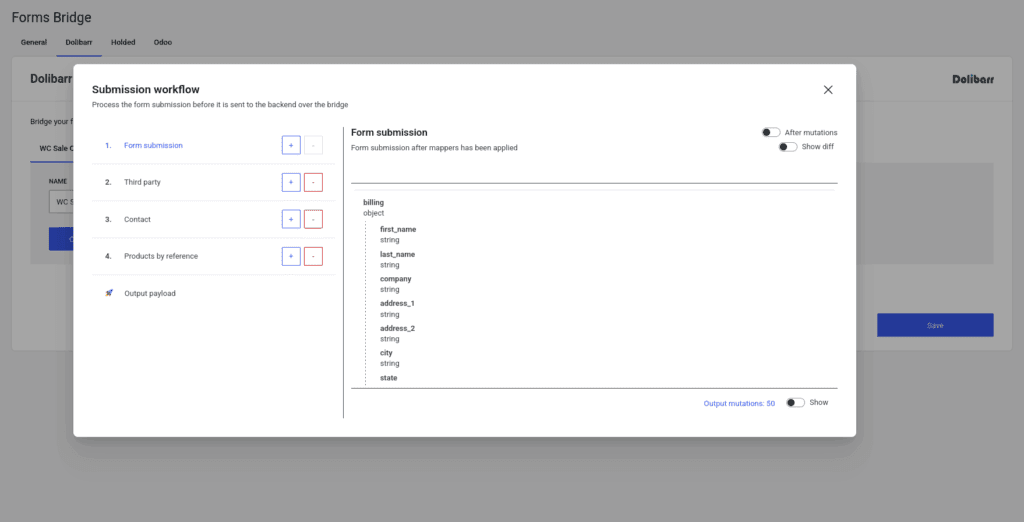1024x522 pixels.
Task: Toggle Show output mutations switch
Action: [x=795, y=402]
